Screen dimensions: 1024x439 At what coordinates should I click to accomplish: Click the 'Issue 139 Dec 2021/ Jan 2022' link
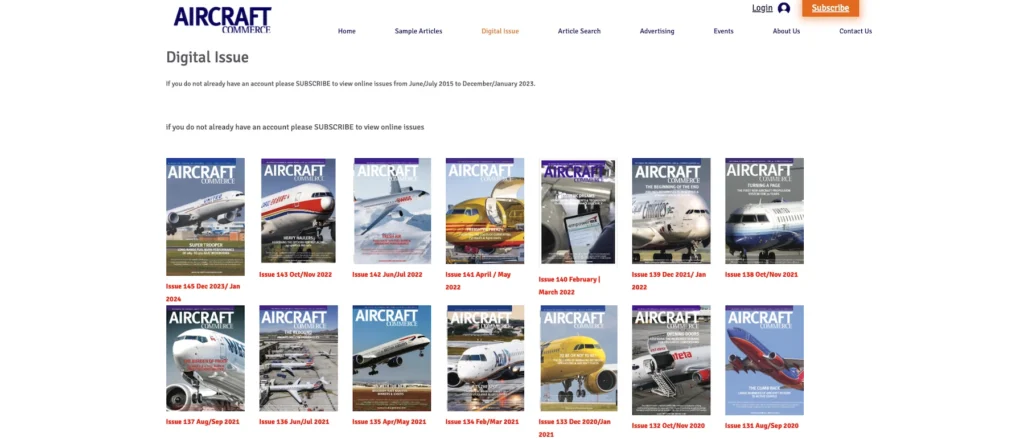pos(669,281)
